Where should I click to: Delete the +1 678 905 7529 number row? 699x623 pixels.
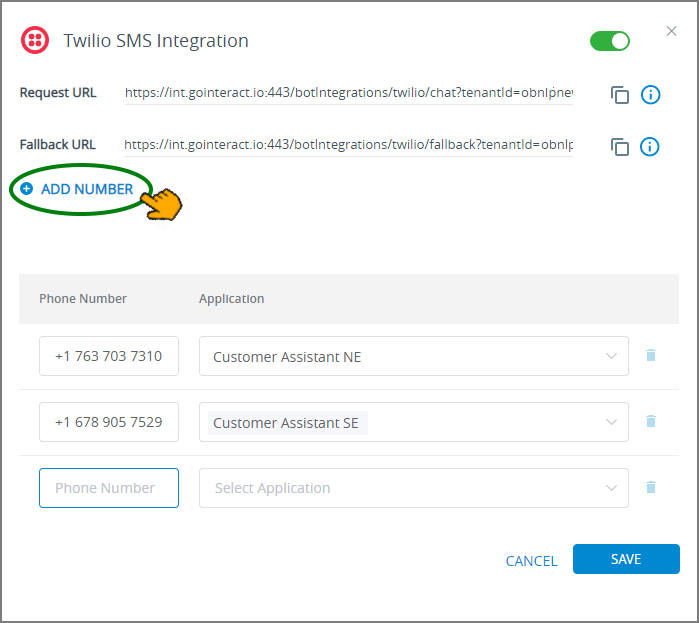651,421
